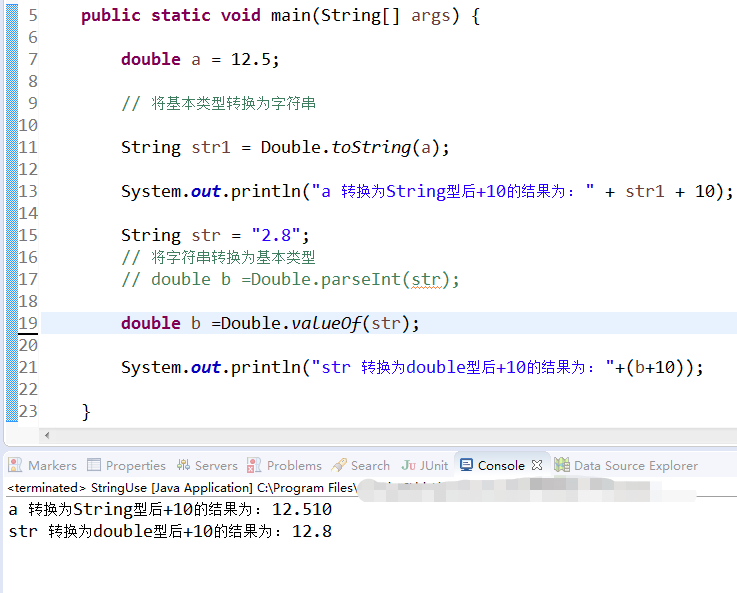
Task: Click the Servers tab icon
Action: (x=183, y=465)
